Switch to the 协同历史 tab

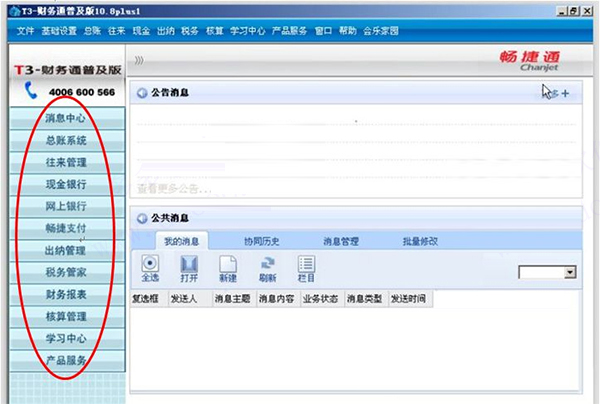coord(262,241)
